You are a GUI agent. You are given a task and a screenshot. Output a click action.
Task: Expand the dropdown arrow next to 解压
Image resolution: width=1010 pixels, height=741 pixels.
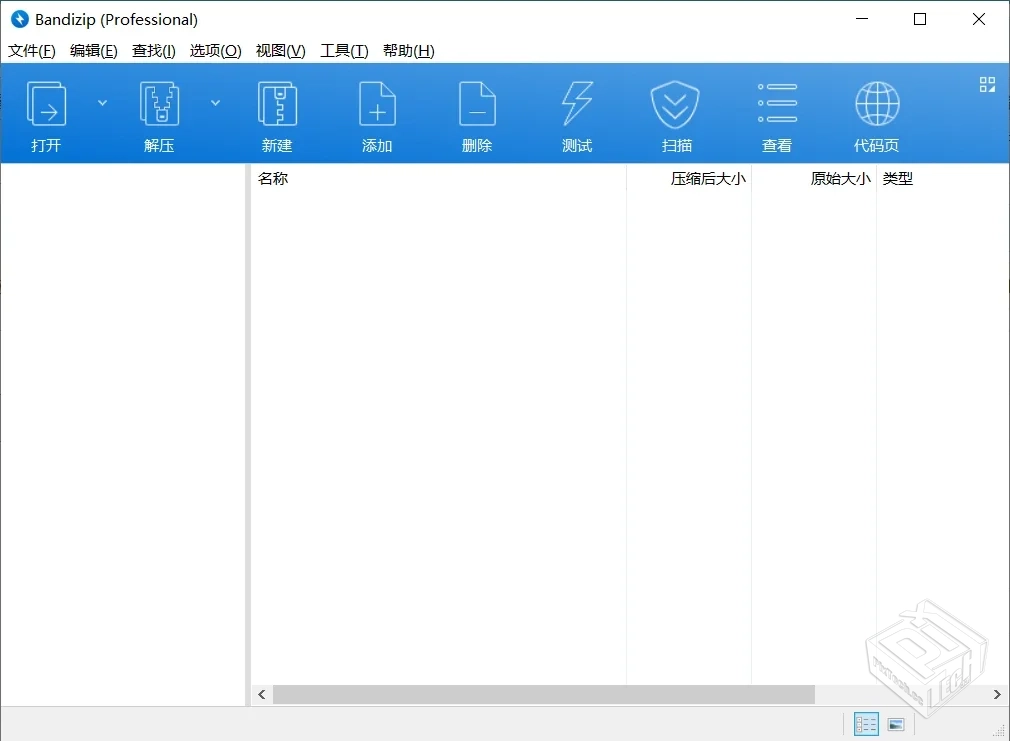click(215, 102)
